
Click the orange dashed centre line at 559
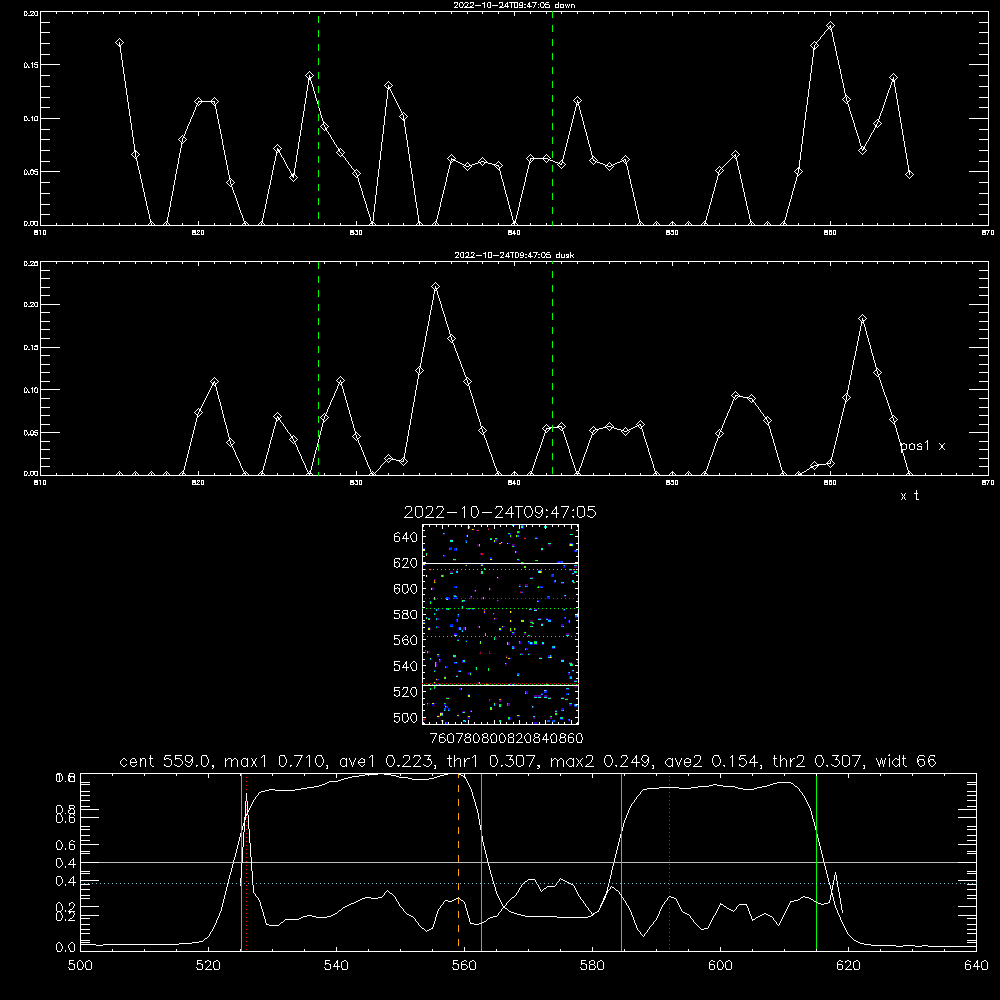pos(459,861)
